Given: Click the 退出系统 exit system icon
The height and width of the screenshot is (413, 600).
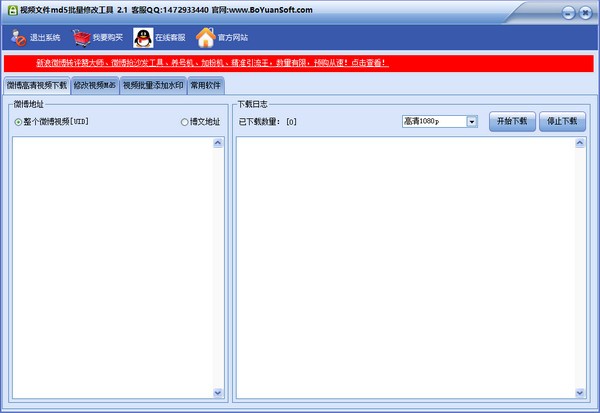Looking at the screenshot, I should click(18, 38).
